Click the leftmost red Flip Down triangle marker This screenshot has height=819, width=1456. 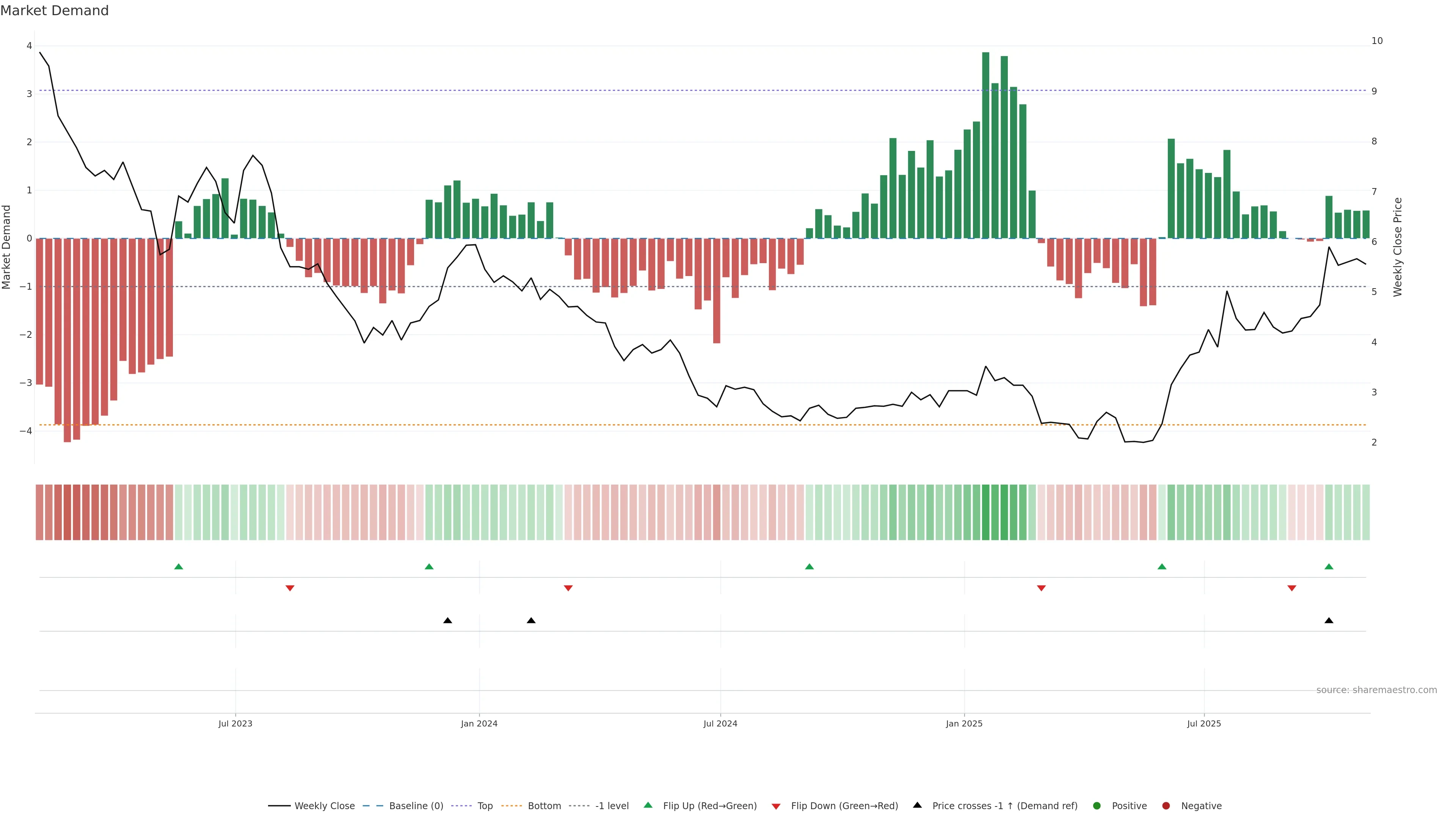(x=290, y=588)
